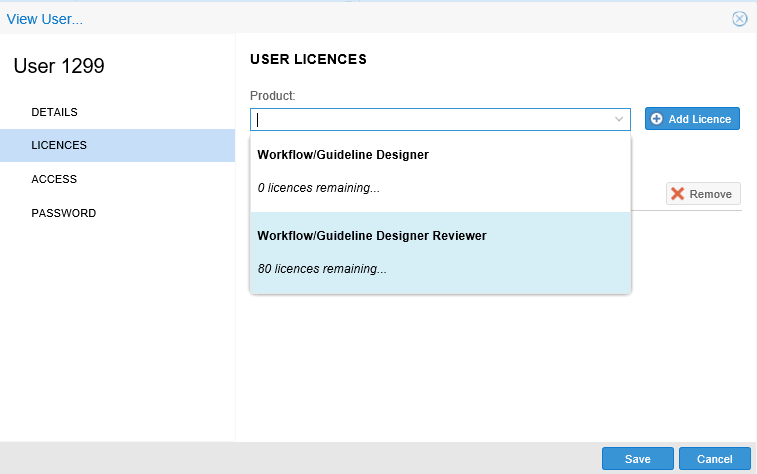This screenshot has height=474, width=757.
Task: Click the USER LICENCES heading
Action: point(308,59)
